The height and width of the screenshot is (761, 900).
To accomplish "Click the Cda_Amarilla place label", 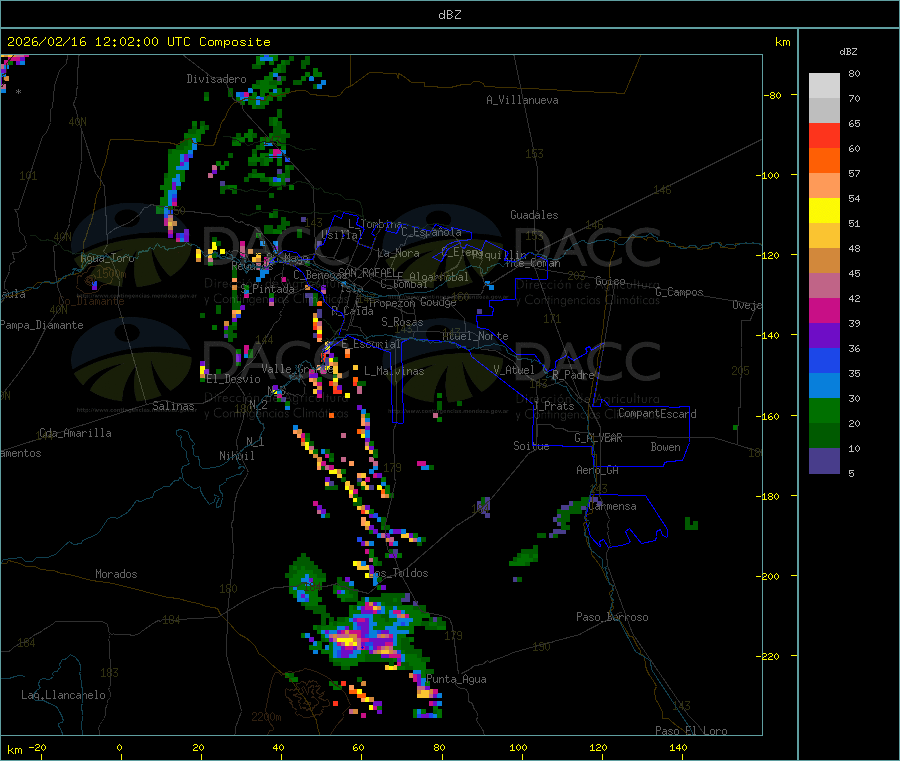I will [75, 433].
